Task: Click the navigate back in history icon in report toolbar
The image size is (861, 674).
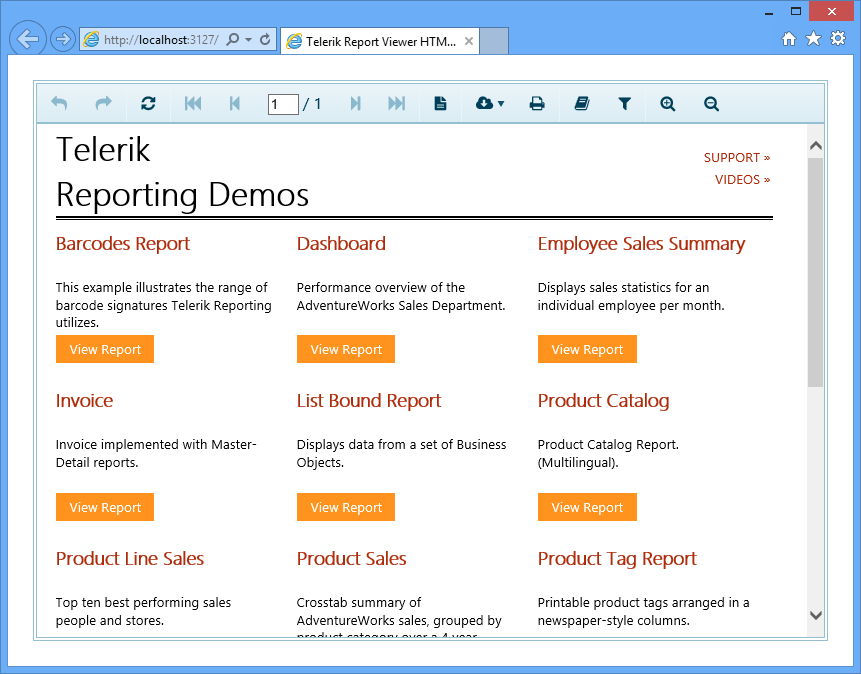Action: point(59,103)
